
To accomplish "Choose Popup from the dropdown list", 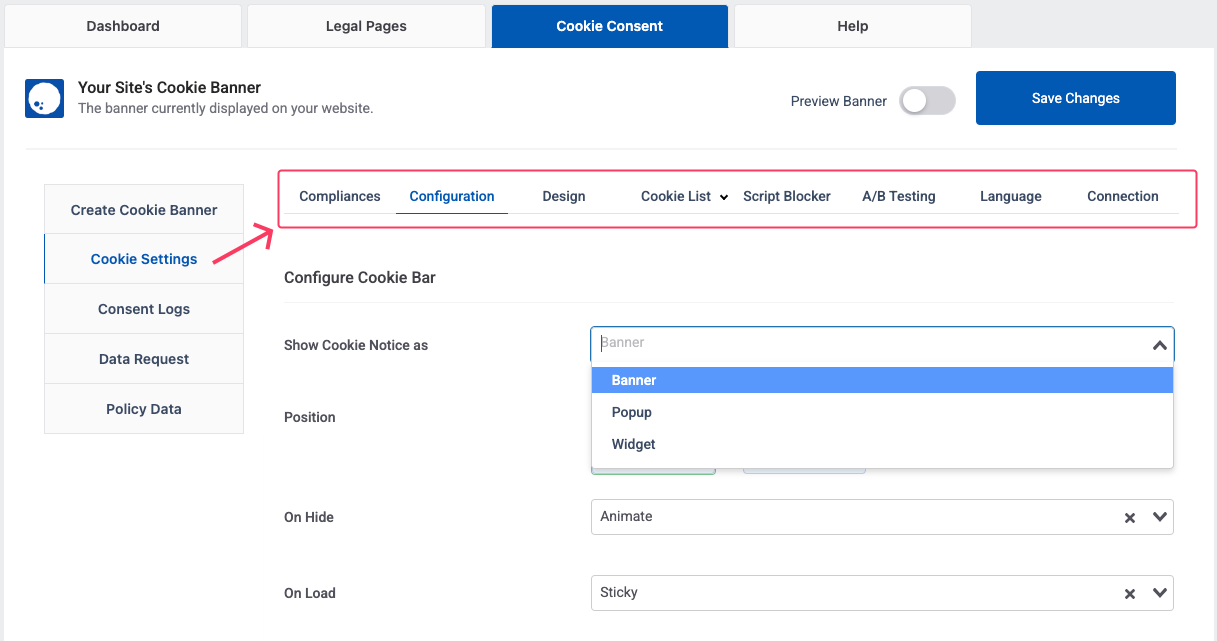I will [882, 412].
